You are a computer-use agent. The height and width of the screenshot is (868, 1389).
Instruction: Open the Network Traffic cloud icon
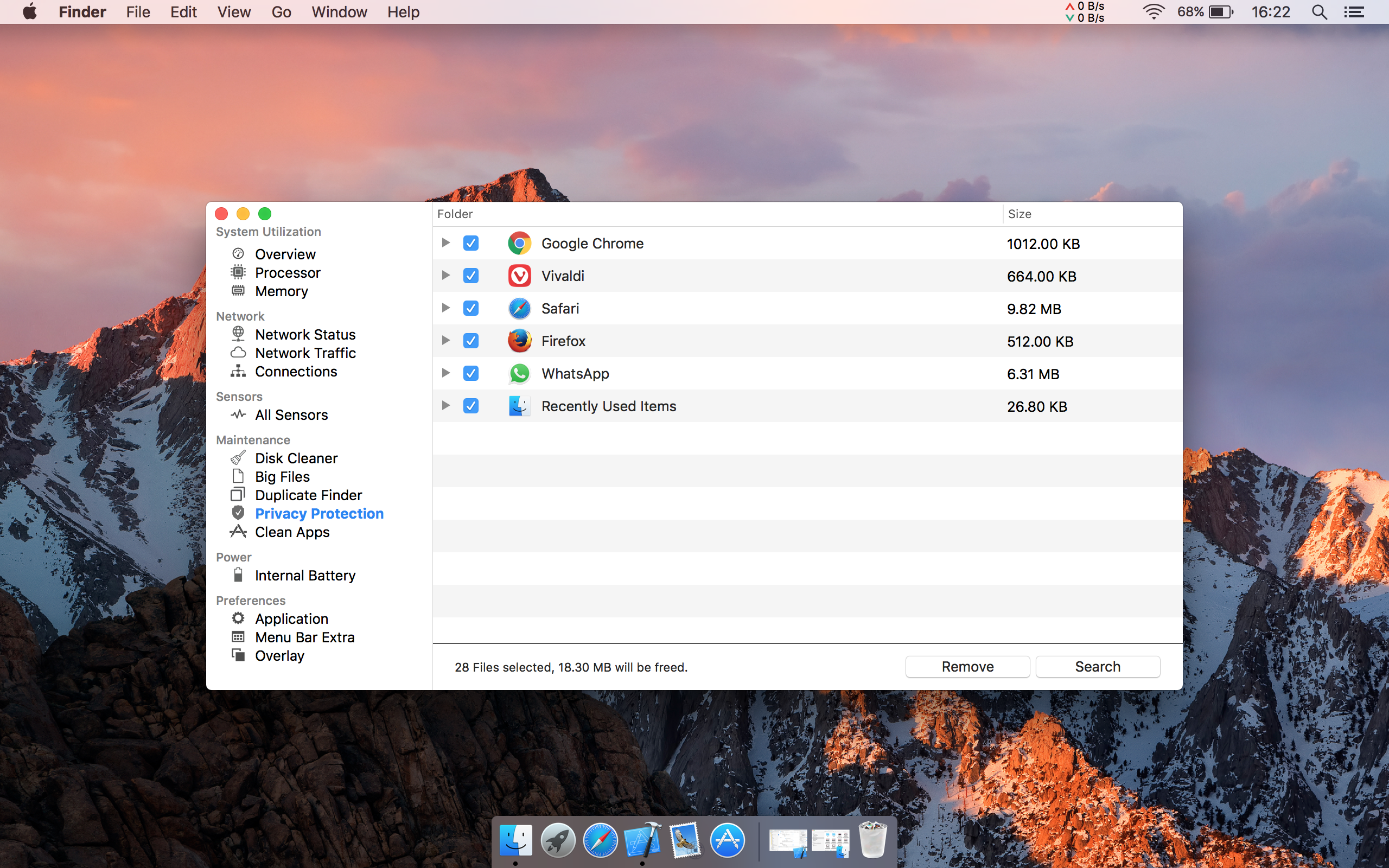click(238, 353)
